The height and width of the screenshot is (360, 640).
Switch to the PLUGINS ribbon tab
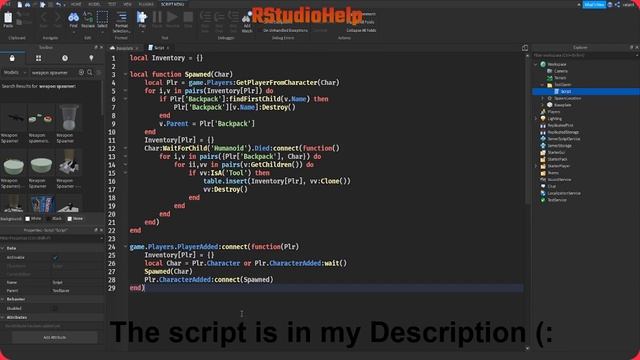click(x=146, y=4)
